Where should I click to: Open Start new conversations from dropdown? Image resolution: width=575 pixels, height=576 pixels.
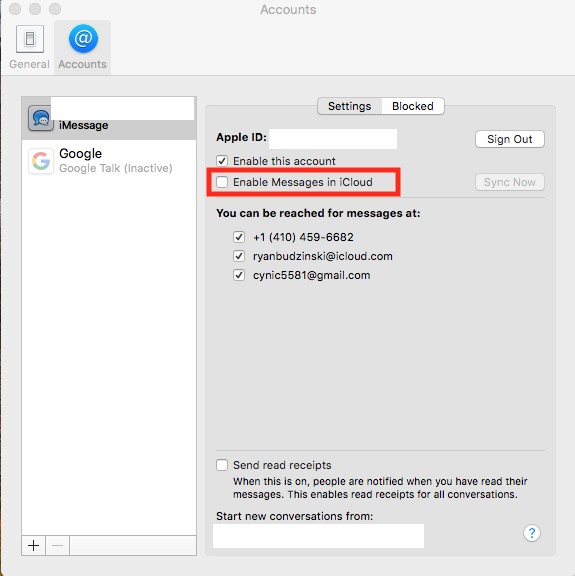[x=318, y=536]
